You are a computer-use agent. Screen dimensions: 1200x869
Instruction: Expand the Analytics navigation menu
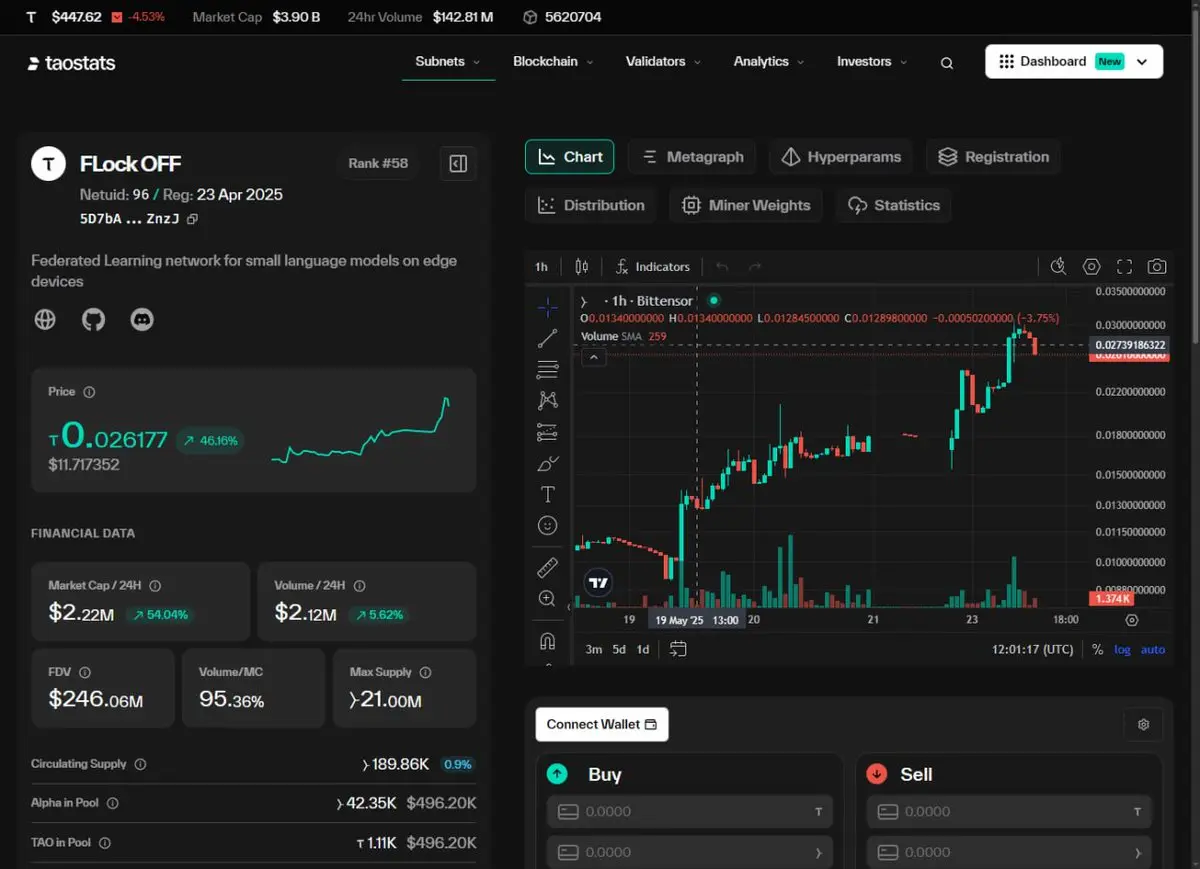pyautogui.click(x=769, y=61)
